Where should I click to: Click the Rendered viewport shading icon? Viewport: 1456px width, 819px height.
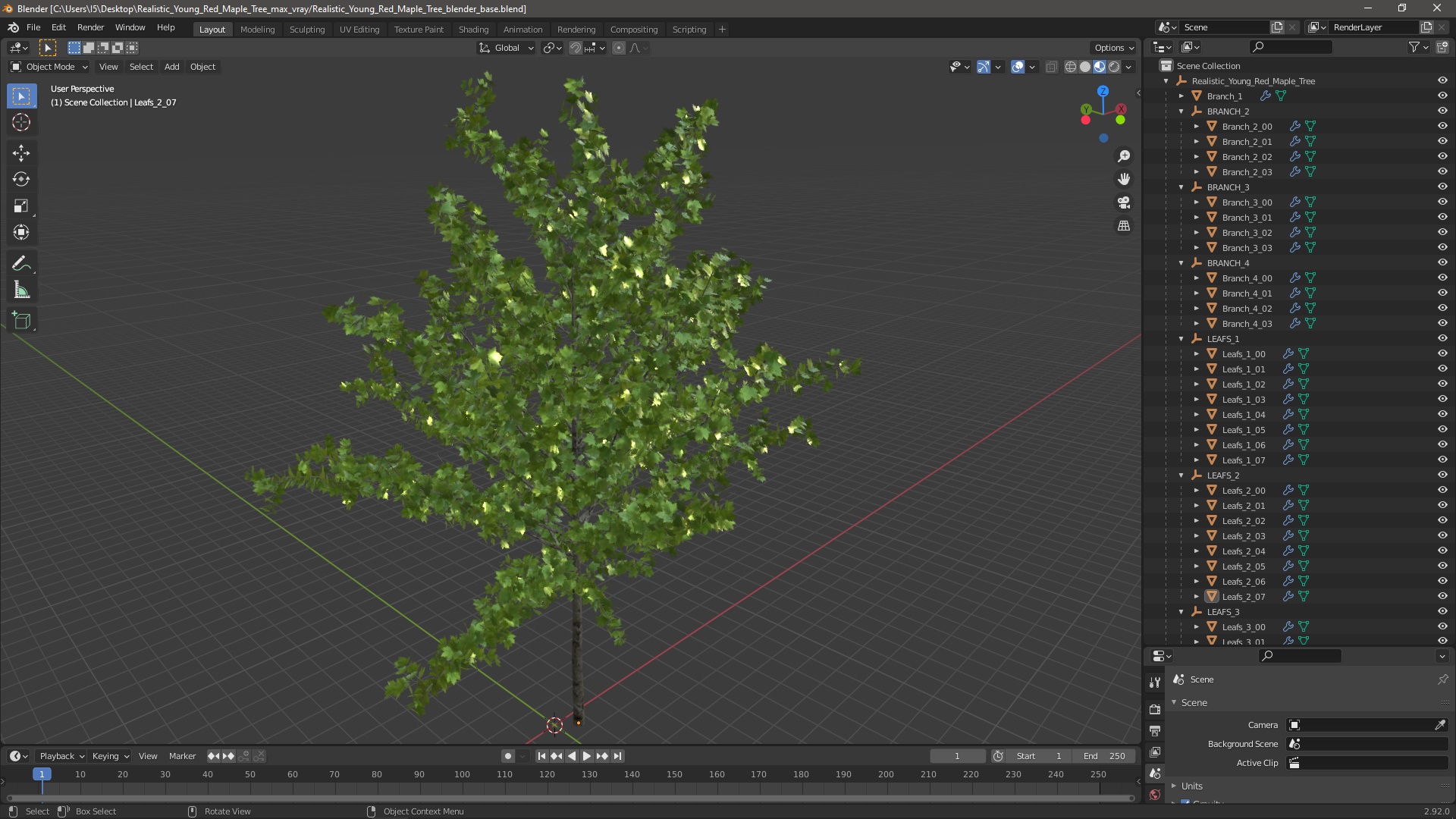click(x=1113, y=65)
